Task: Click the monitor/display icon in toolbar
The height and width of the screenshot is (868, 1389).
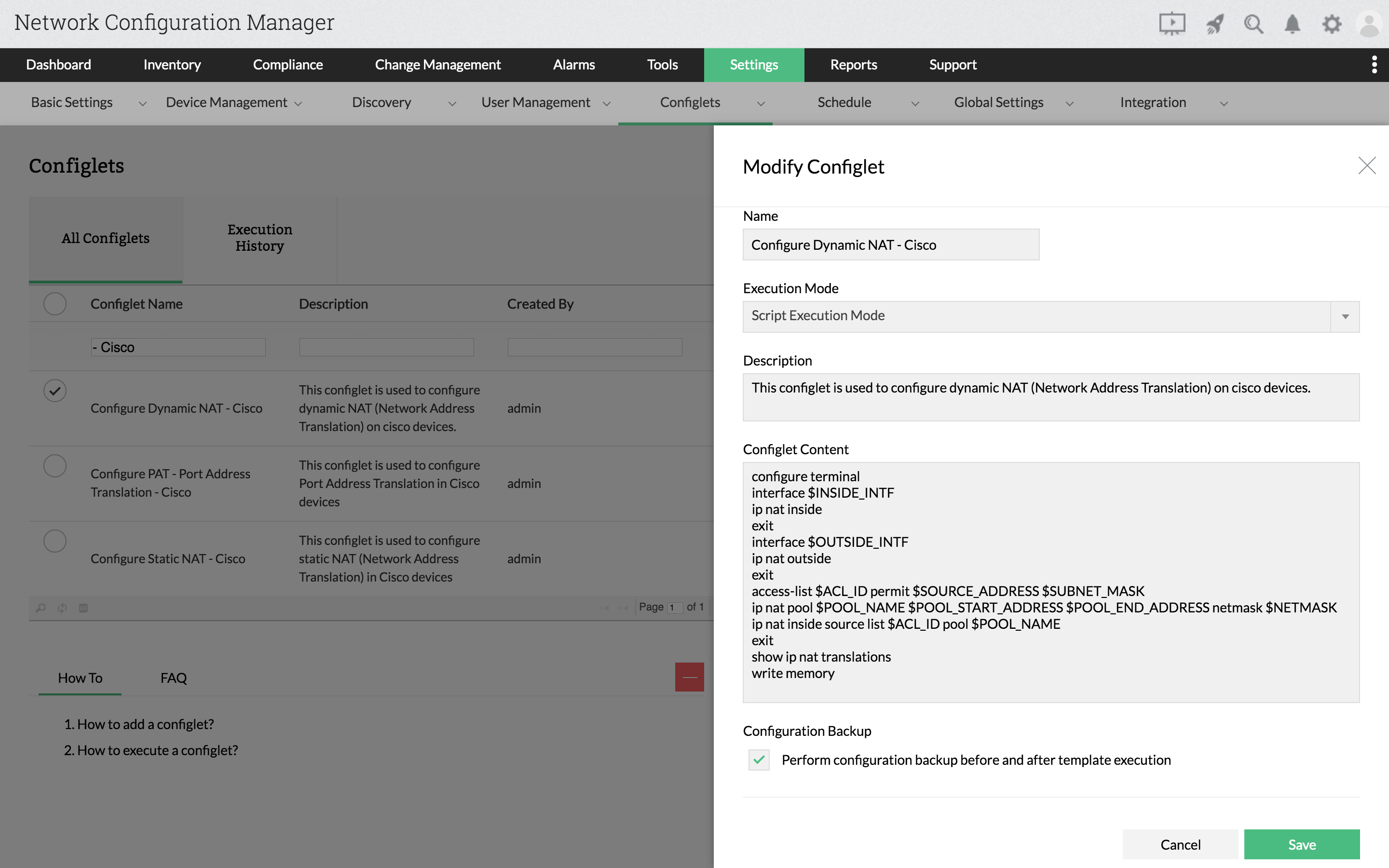Action: (x=1172, y=22)
